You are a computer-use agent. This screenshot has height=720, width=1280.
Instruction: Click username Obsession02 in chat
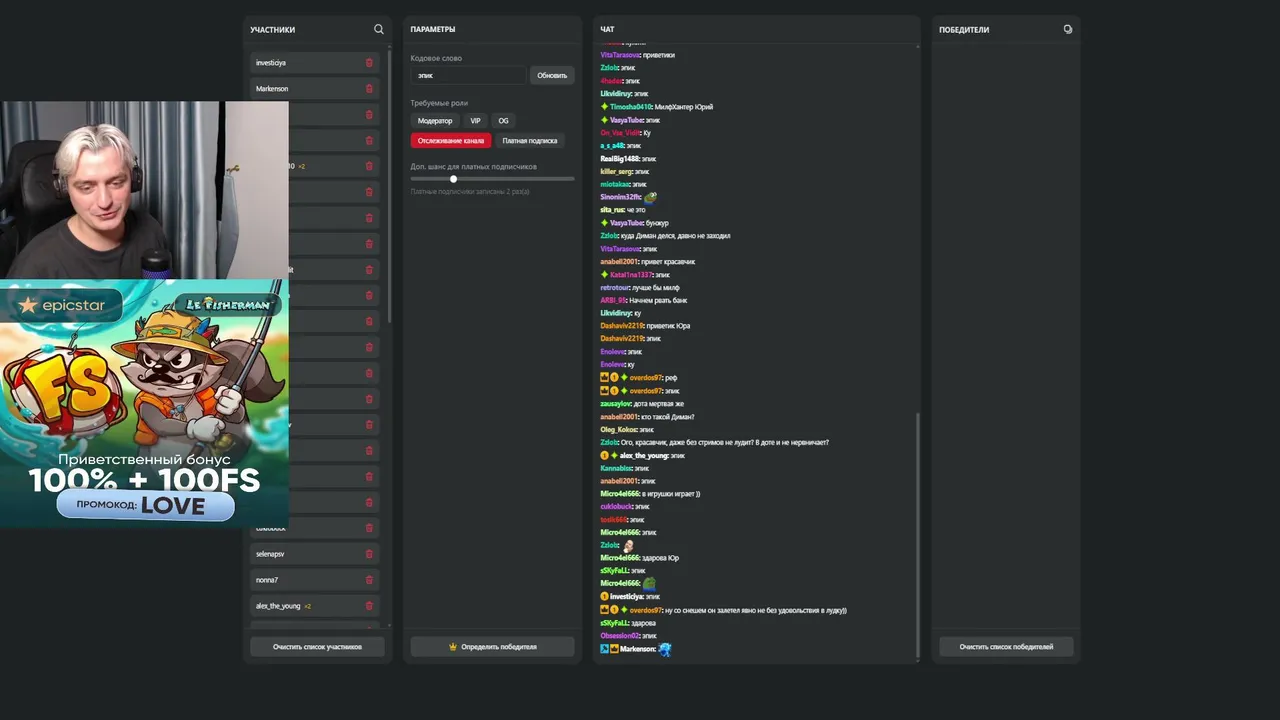pyautogui.click(x=620, y=636)
